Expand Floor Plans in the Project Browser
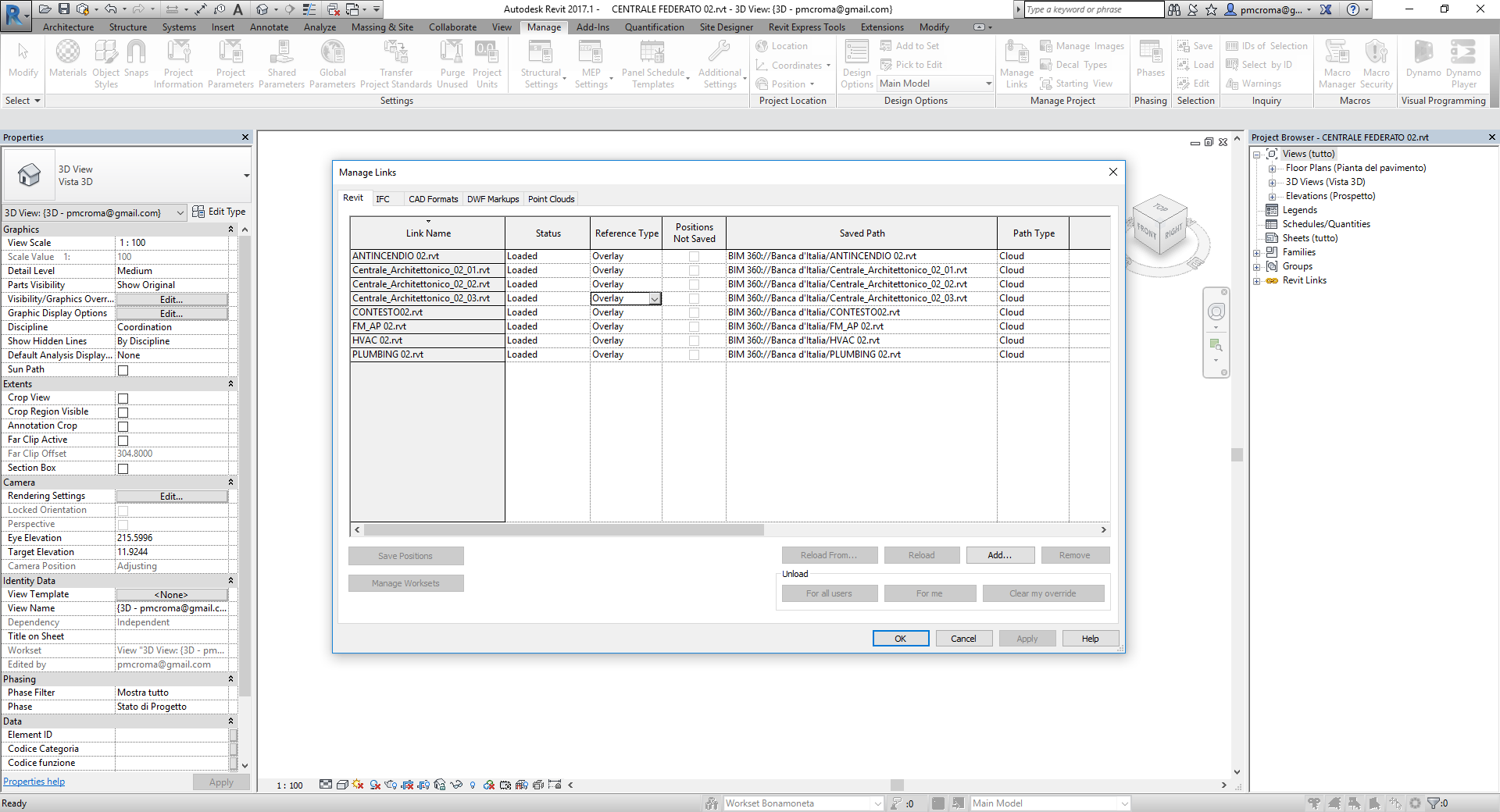 click(x=1272, y=168)
